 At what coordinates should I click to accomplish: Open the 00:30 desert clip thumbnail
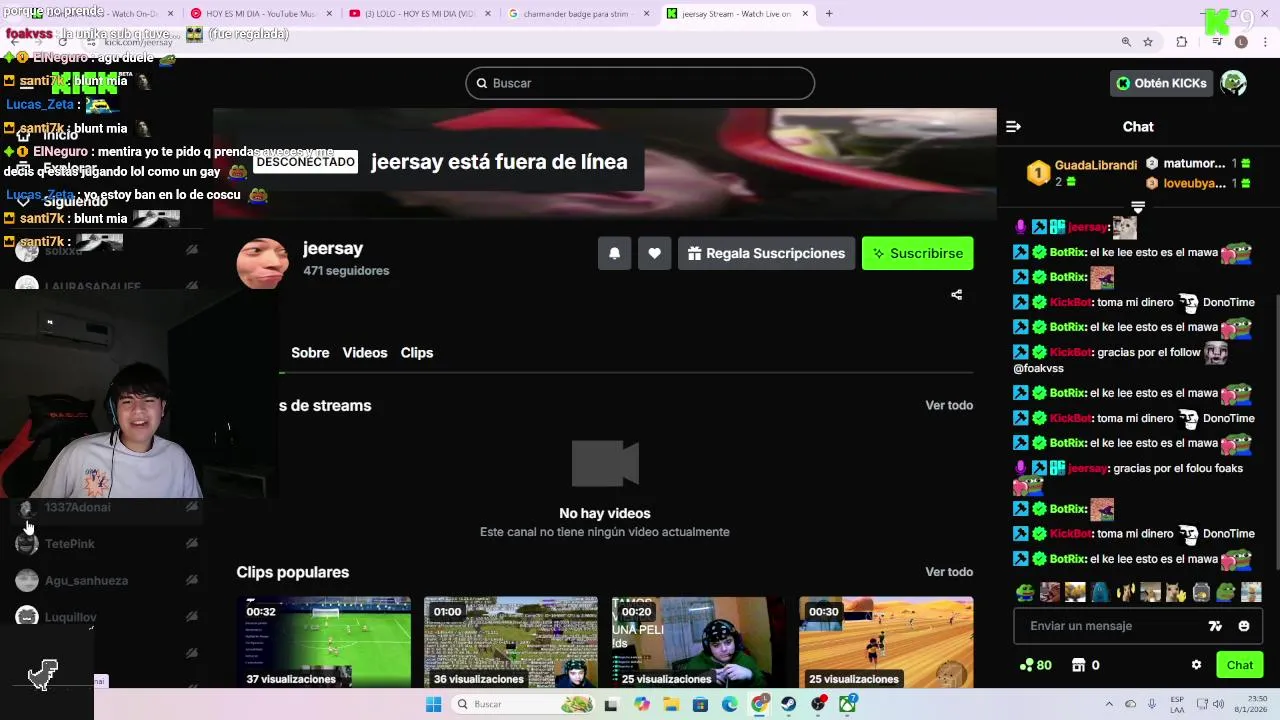[x=886, y=643]
